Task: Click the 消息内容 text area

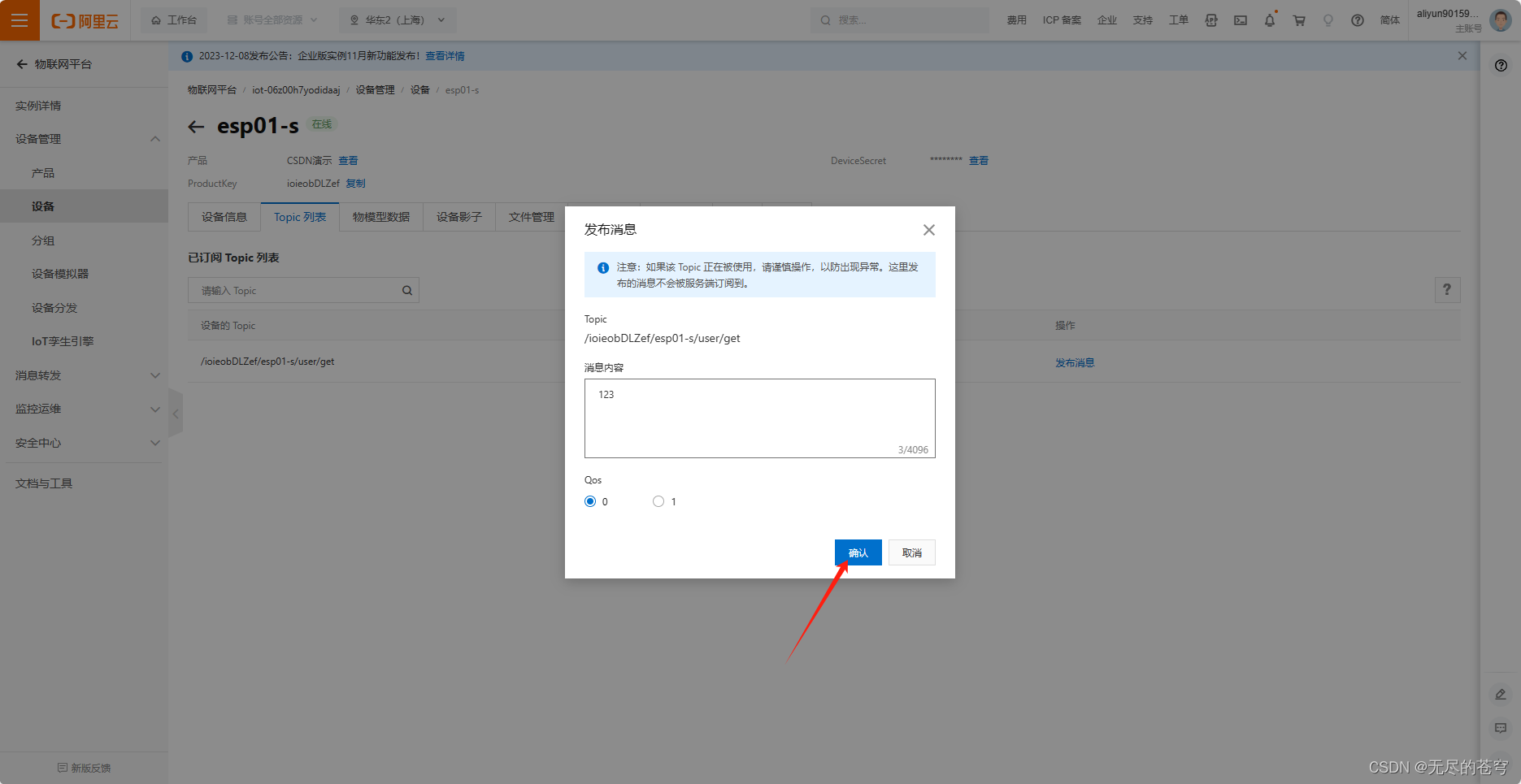Action: [x=759, y=418]
